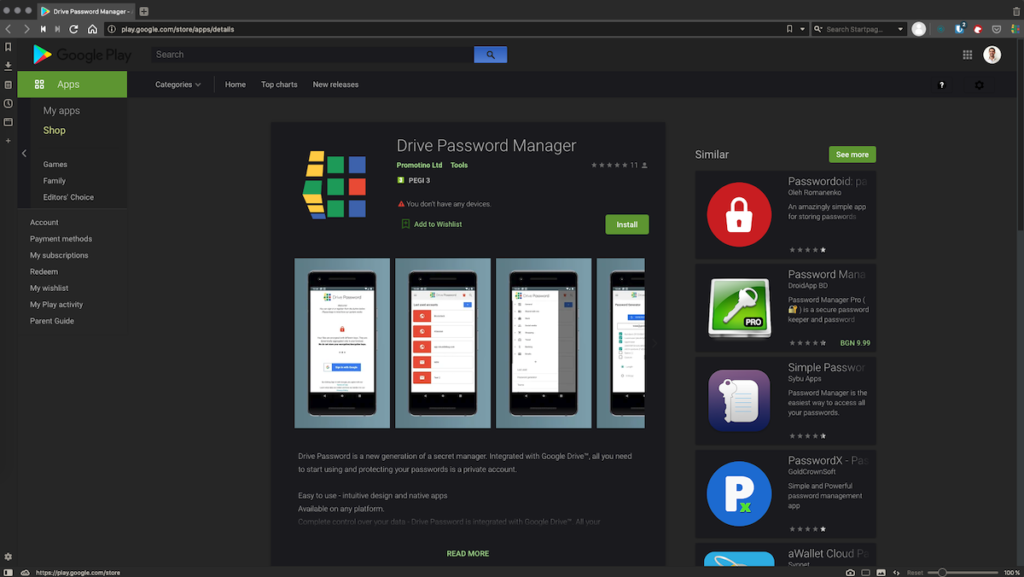Image resolution: width=1024 pixels, height=577 pixels.
Task: Open Bookmarks panel in side bar
Action: point(8,47)
